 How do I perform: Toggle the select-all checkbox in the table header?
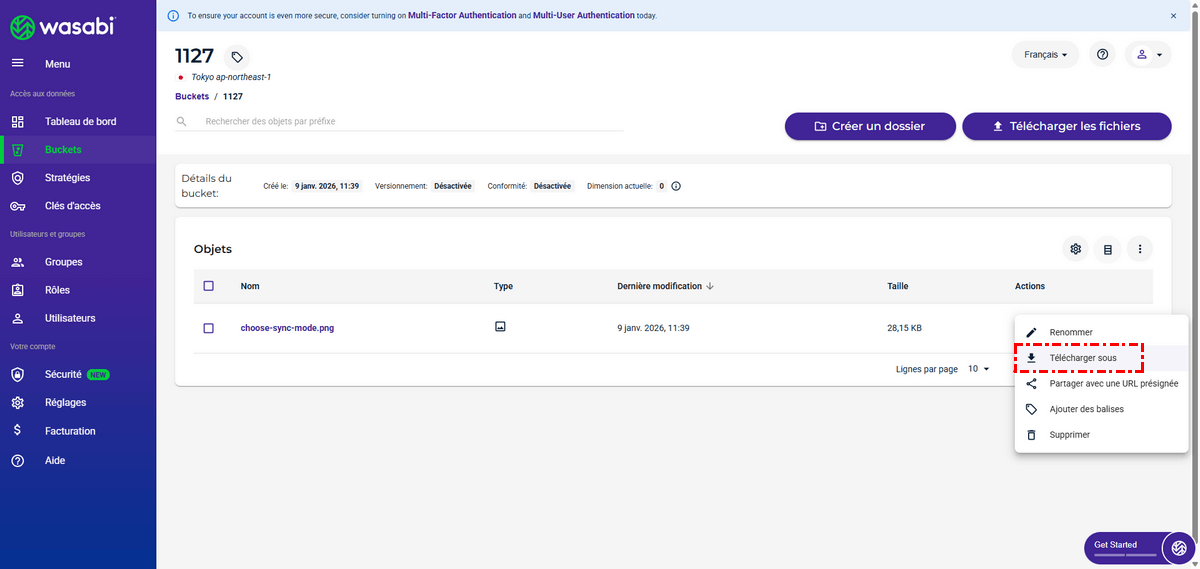pos(208,286)
